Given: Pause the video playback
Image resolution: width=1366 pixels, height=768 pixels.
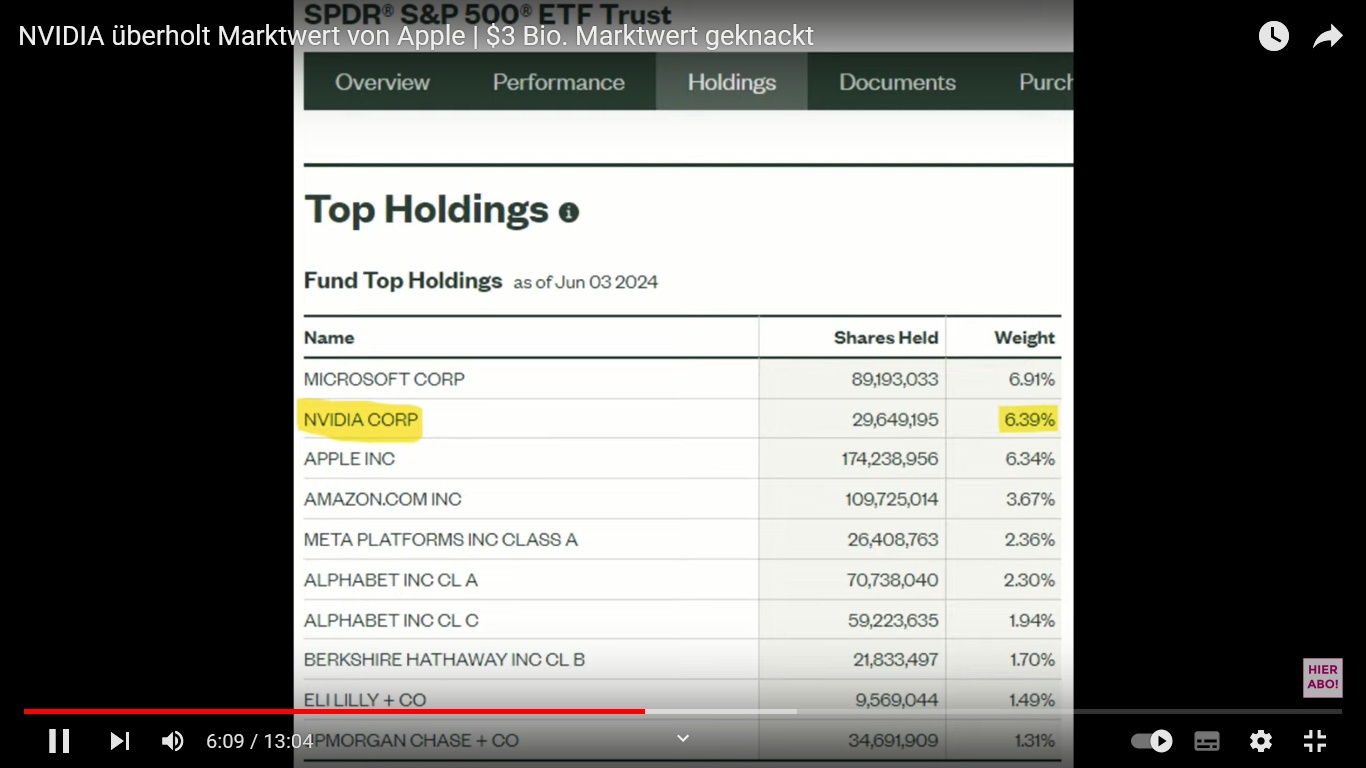Looking at the screenshot, I should pos(59,741).
